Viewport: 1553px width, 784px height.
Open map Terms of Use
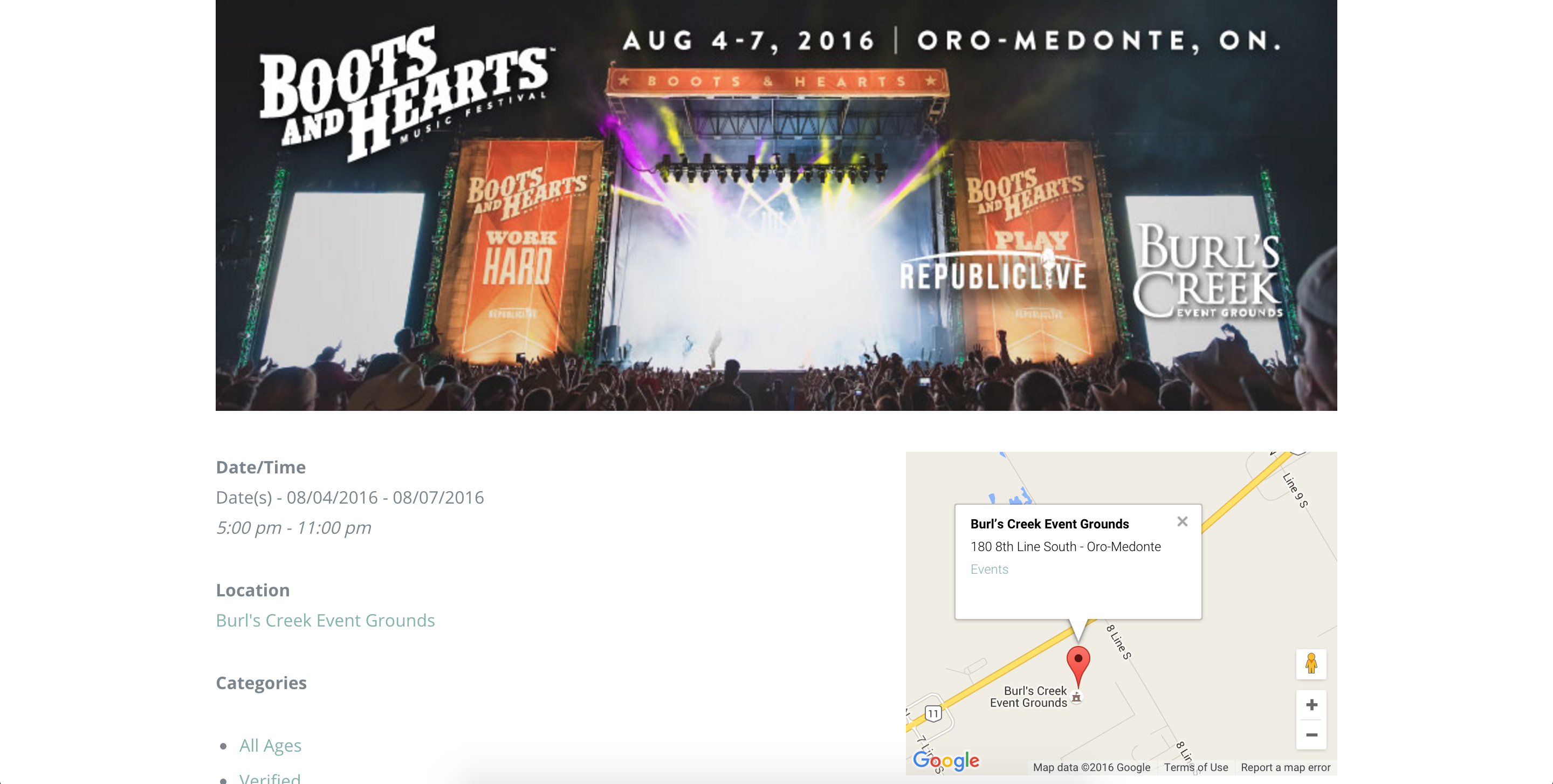point(1195,767)
